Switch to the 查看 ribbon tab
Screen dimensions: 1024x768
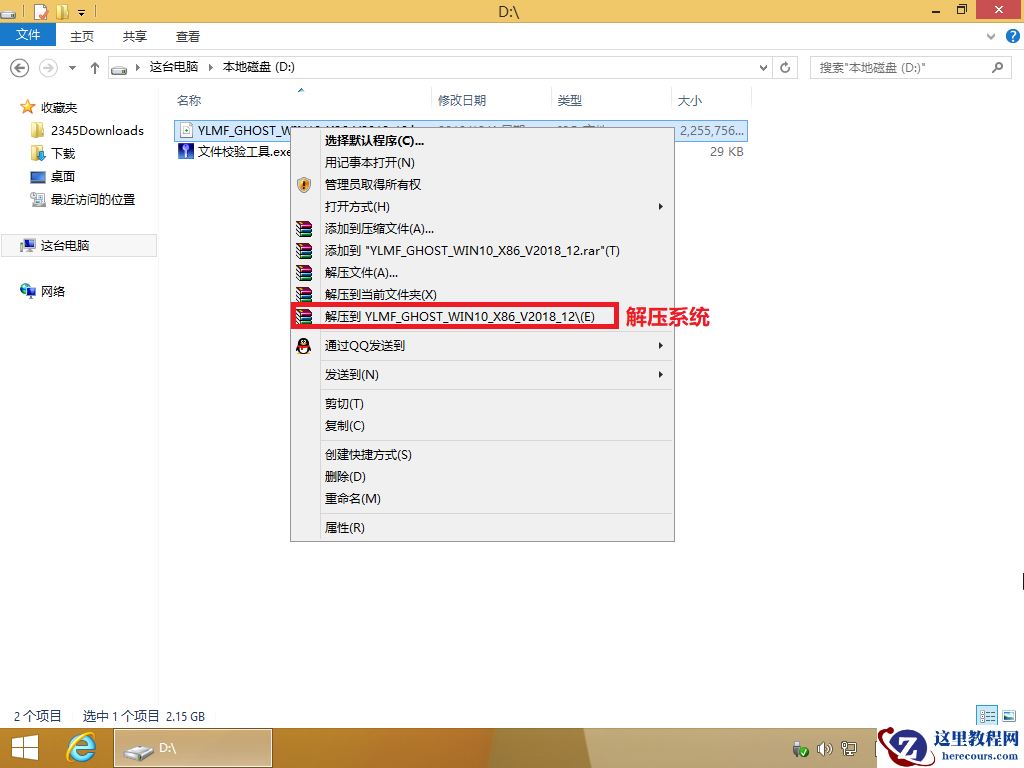(x=188, y=35)
